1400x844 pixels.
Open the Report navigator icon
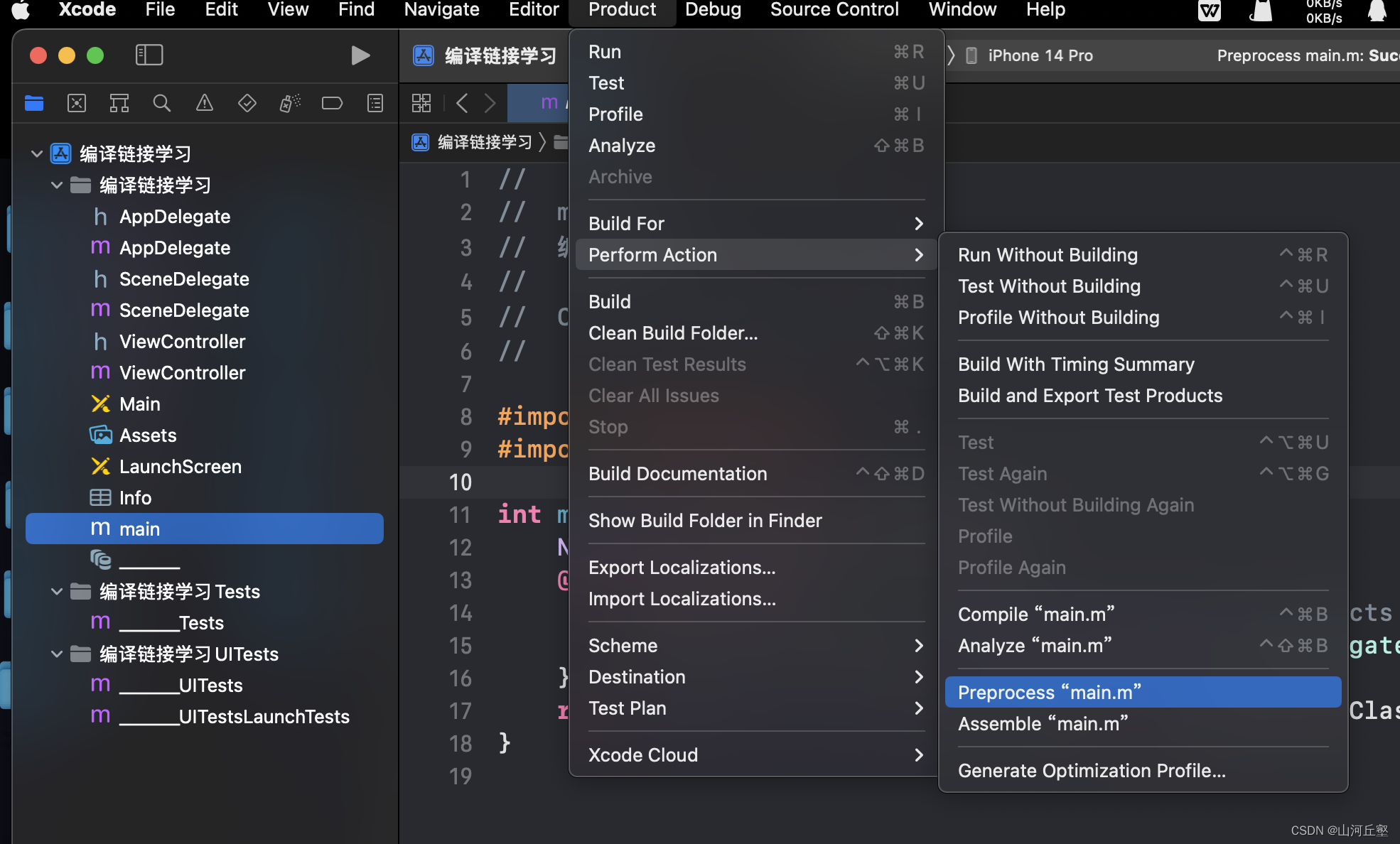point(375,104)
